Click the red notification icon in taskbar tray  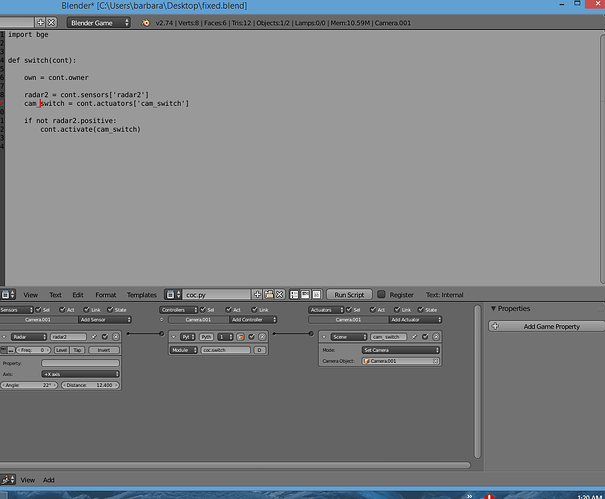pyautogui.click(x=489, y=496)
